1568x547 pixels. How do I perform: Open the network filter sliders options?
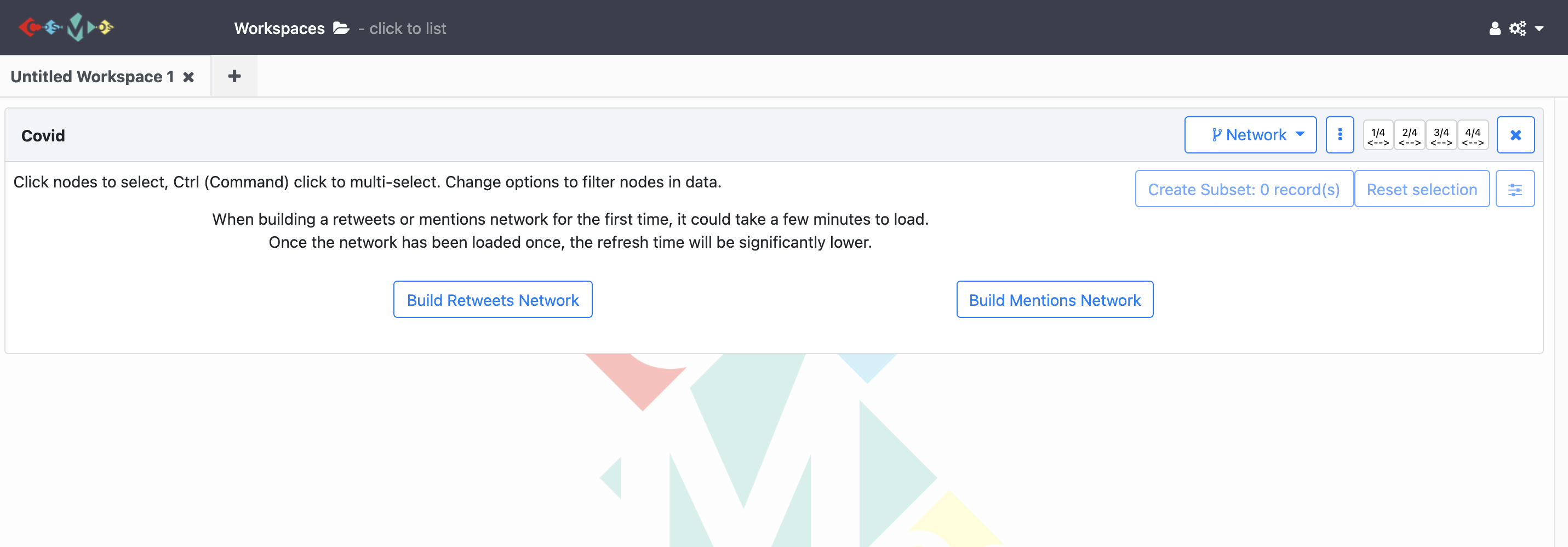pos(1515,189)
